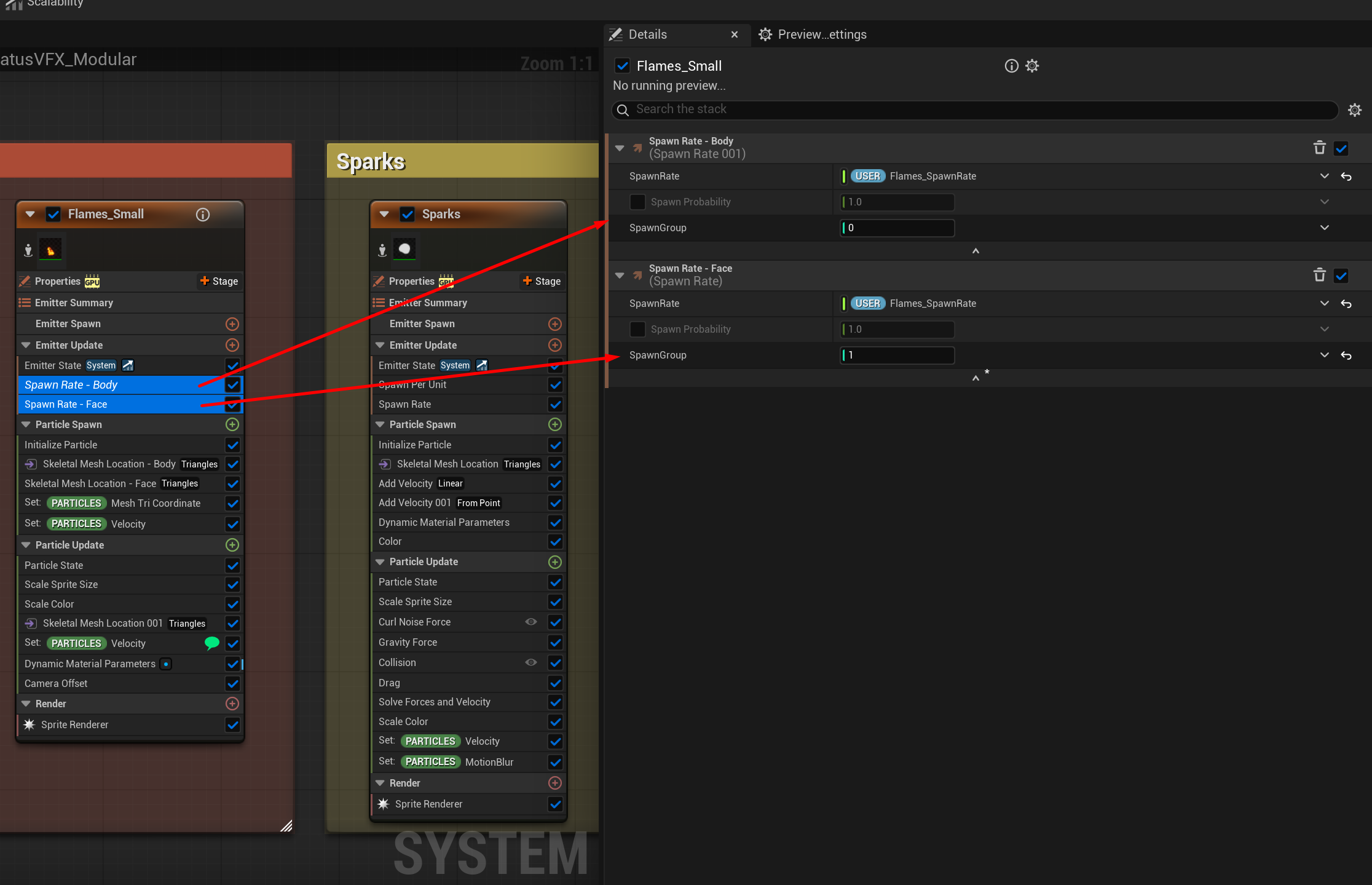Open the SpawnRate dropdown for Spawn Rate - Body
This screenshot has width=1372, height=885.
1324,176
